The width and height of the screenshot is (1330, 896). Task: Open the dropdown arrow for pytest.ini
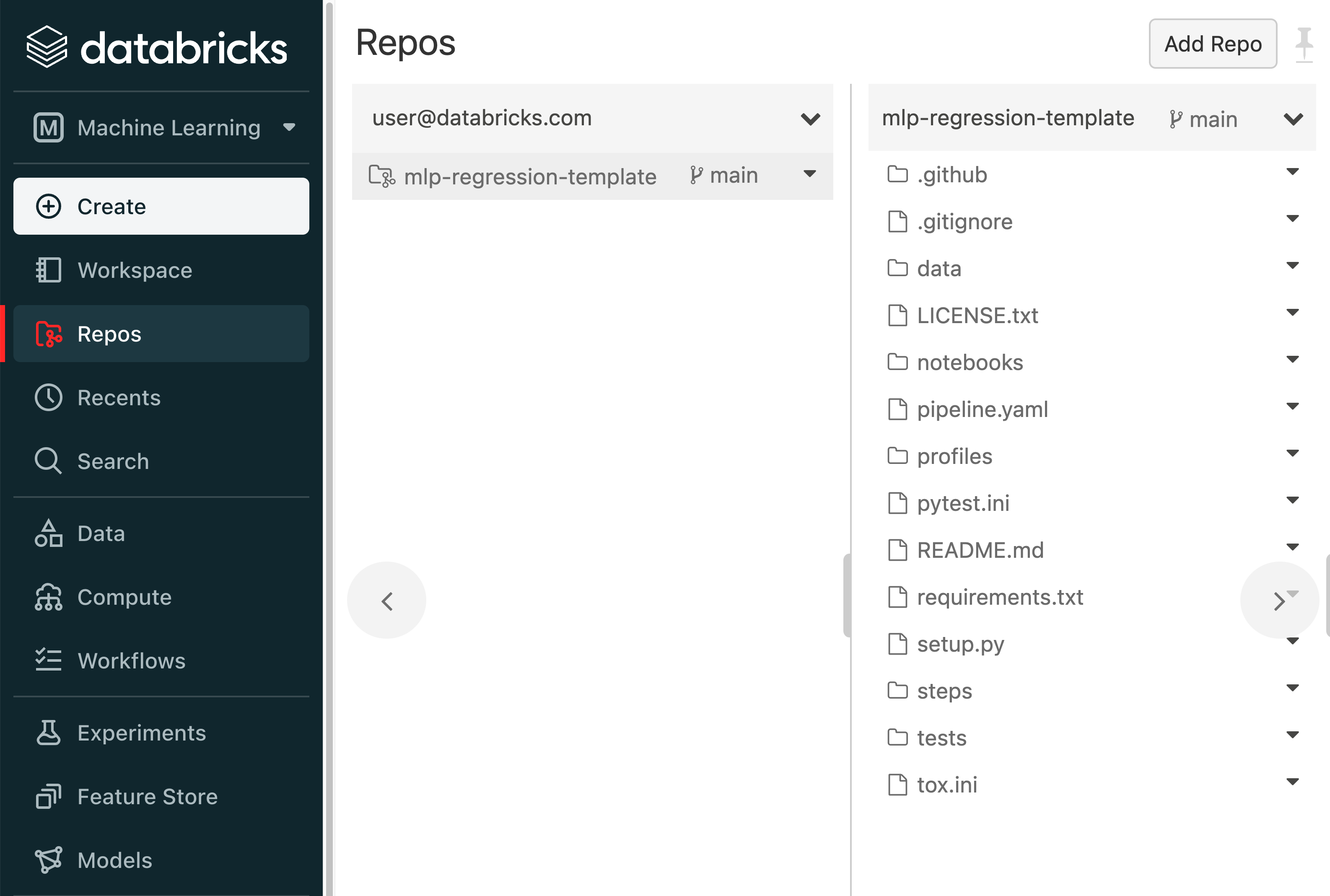click(x=1292, y=500)
